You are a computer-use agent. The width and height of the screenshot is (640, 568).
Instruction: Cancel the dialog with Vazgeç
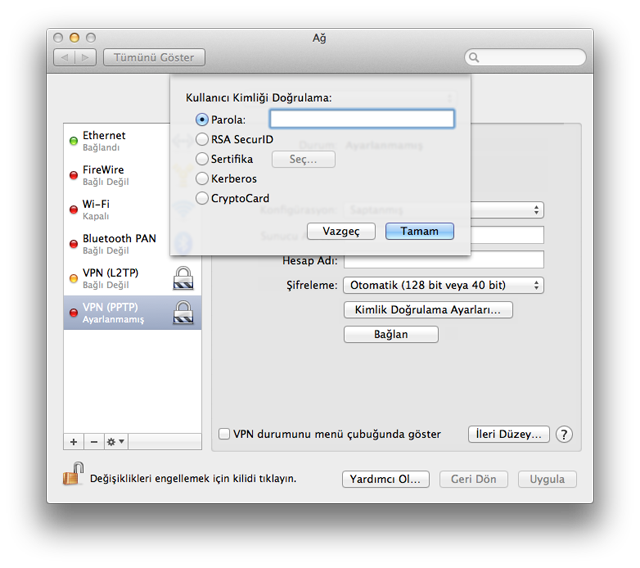click(341, 231)
